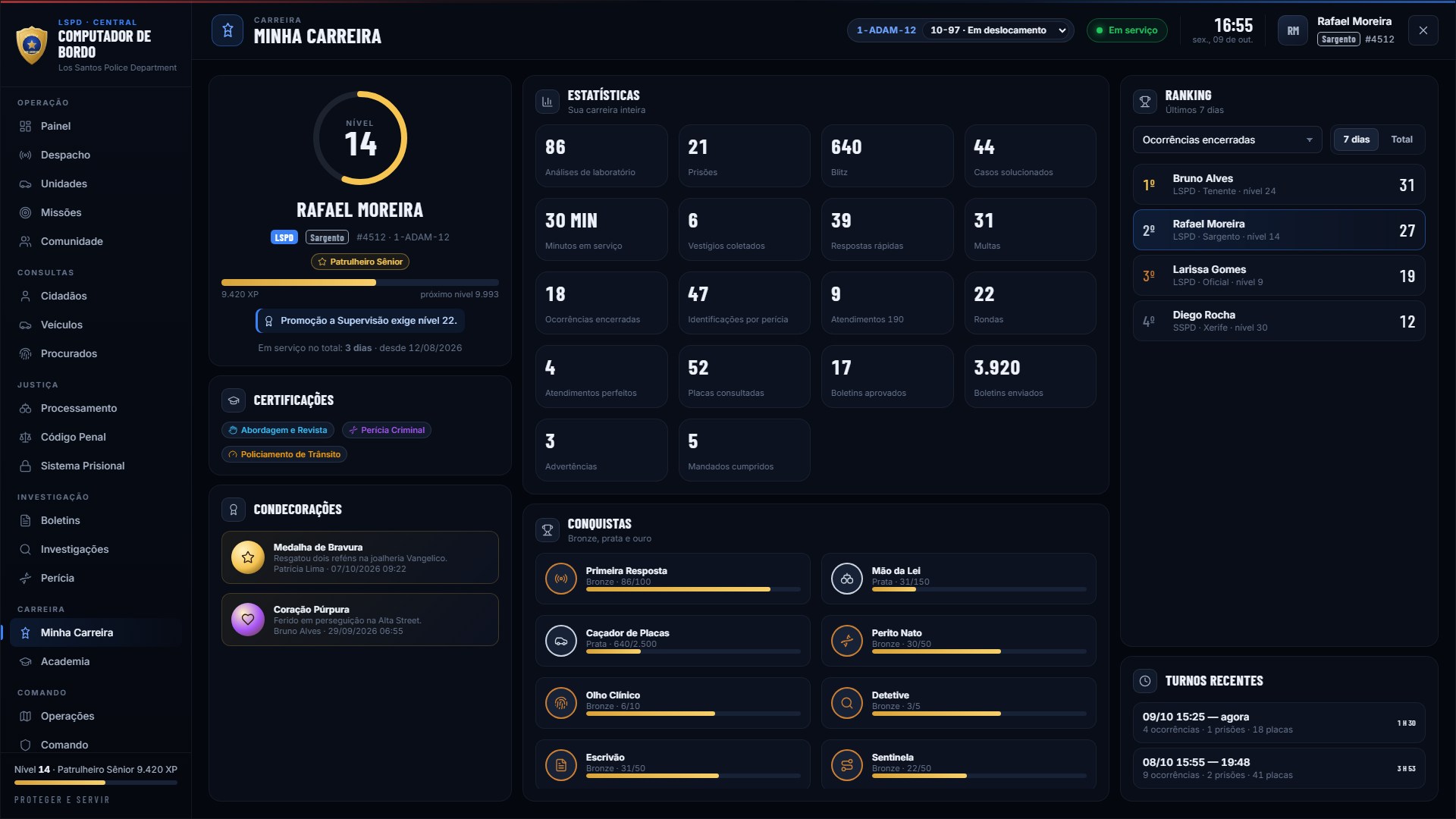
Task: Click the Detetive magnifier achievement icon
Action: pos(847,703)
